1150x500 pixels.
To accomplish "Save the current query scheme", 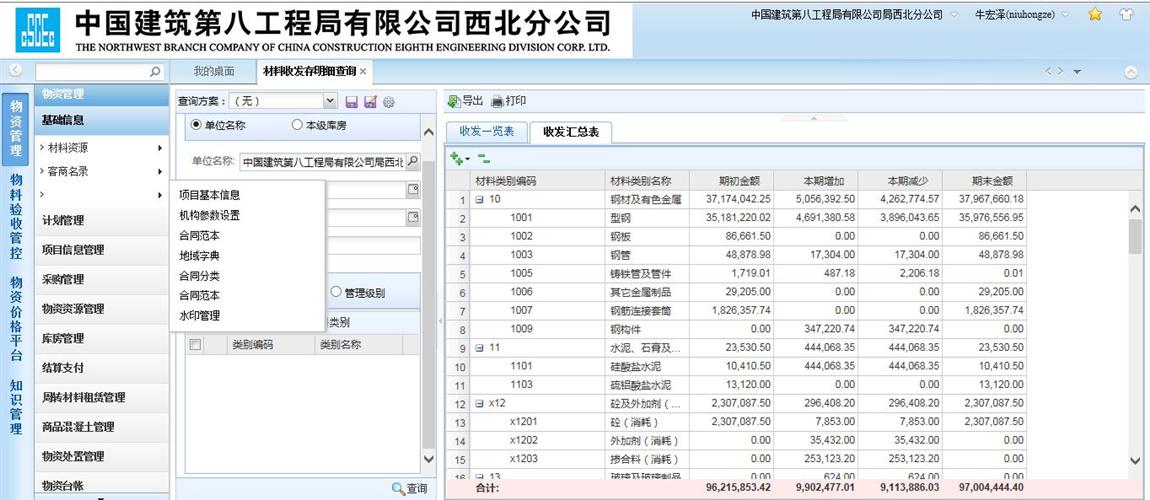I will (x=351, y=102).
